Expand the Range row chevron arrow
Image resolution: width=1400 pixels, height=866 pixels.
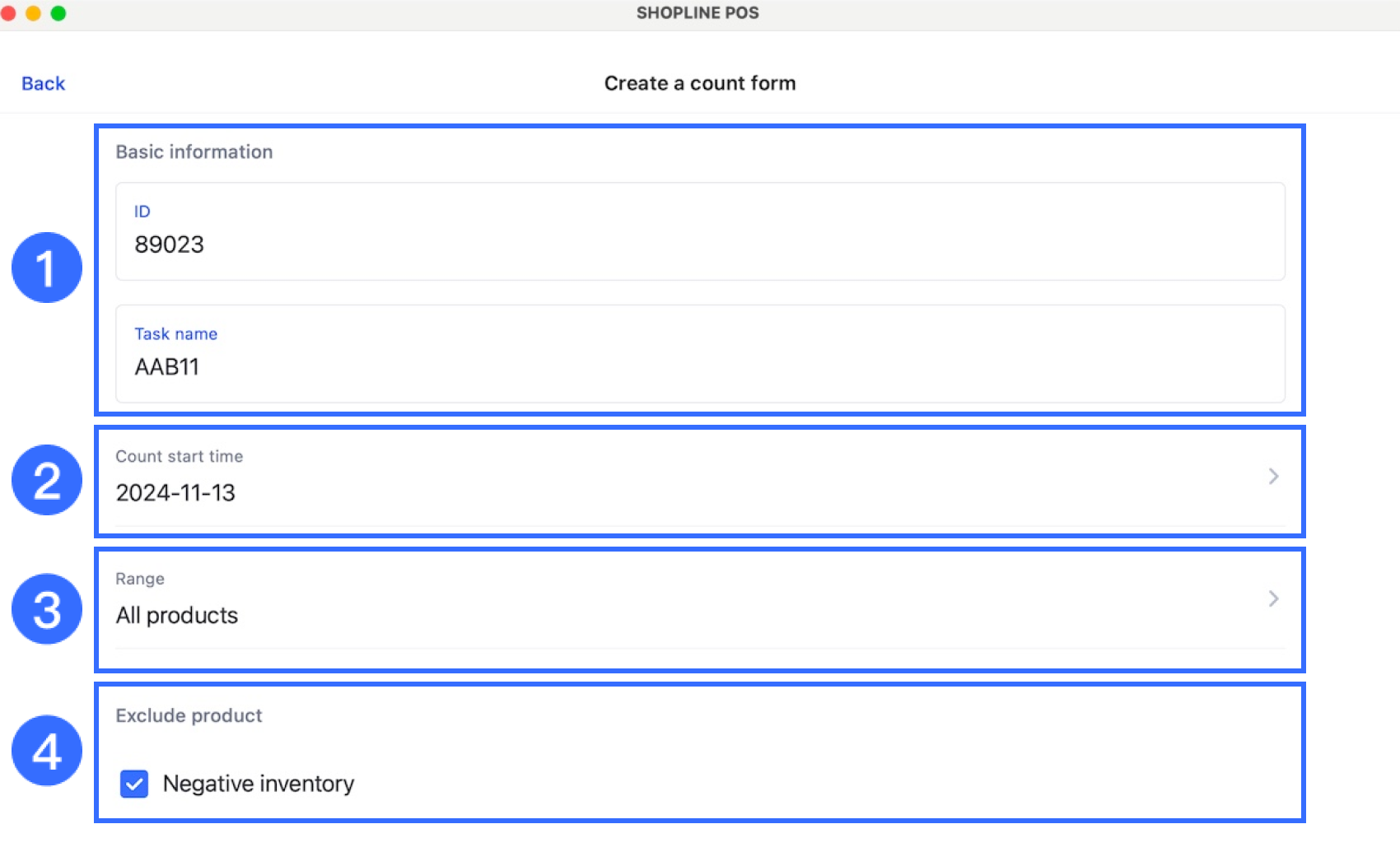pos(1273,598)
